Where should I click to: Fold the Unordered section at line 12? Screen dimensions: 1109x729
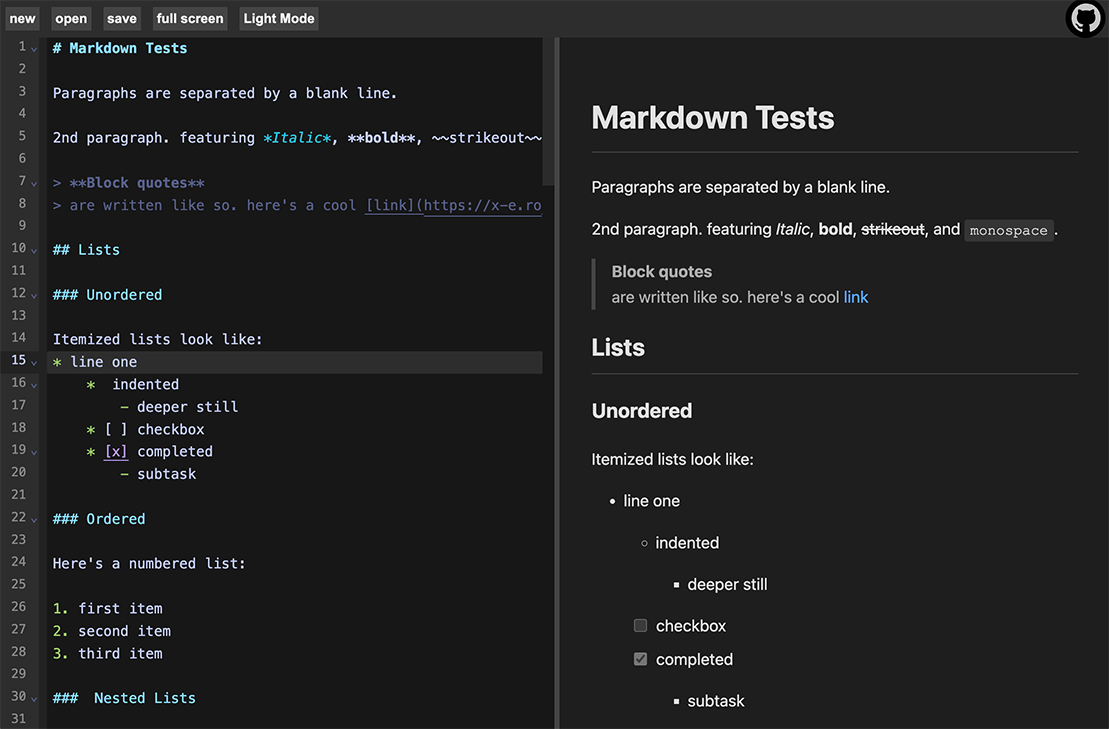pos(32,293)
